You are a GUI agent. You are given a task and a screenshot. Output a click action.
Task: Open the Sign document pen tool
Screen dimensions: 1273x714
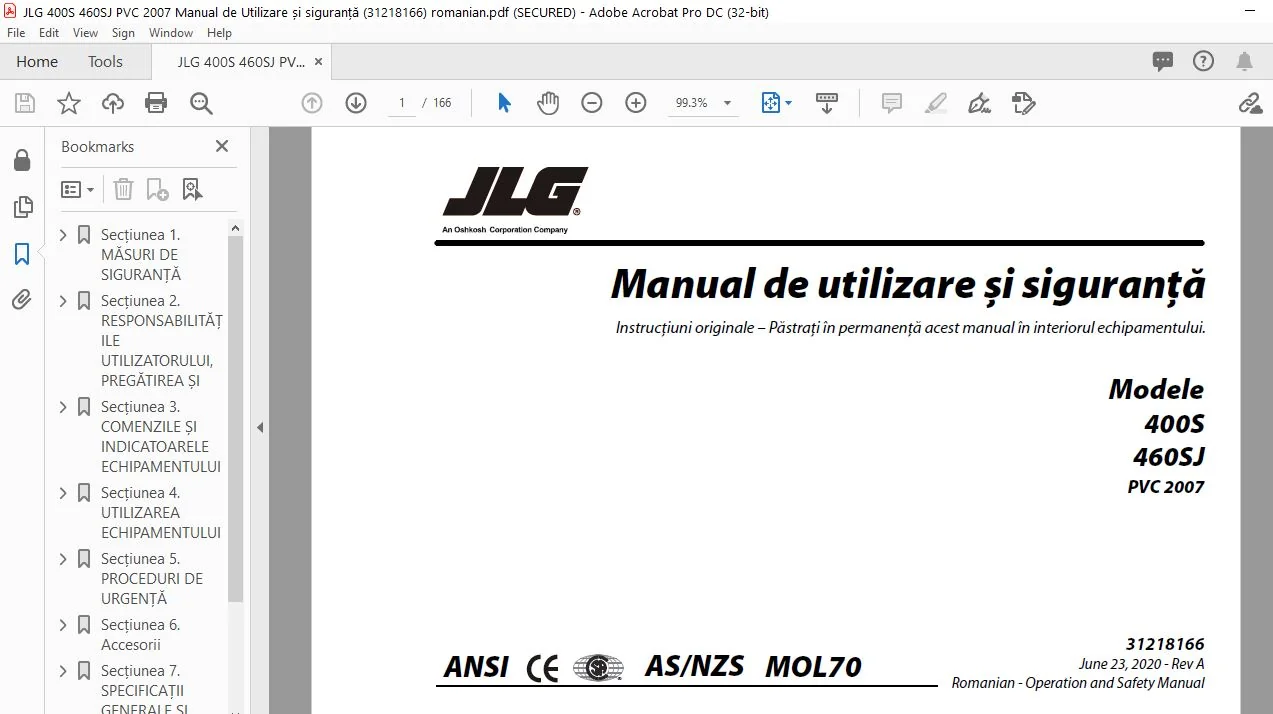(x=980, y=103)
